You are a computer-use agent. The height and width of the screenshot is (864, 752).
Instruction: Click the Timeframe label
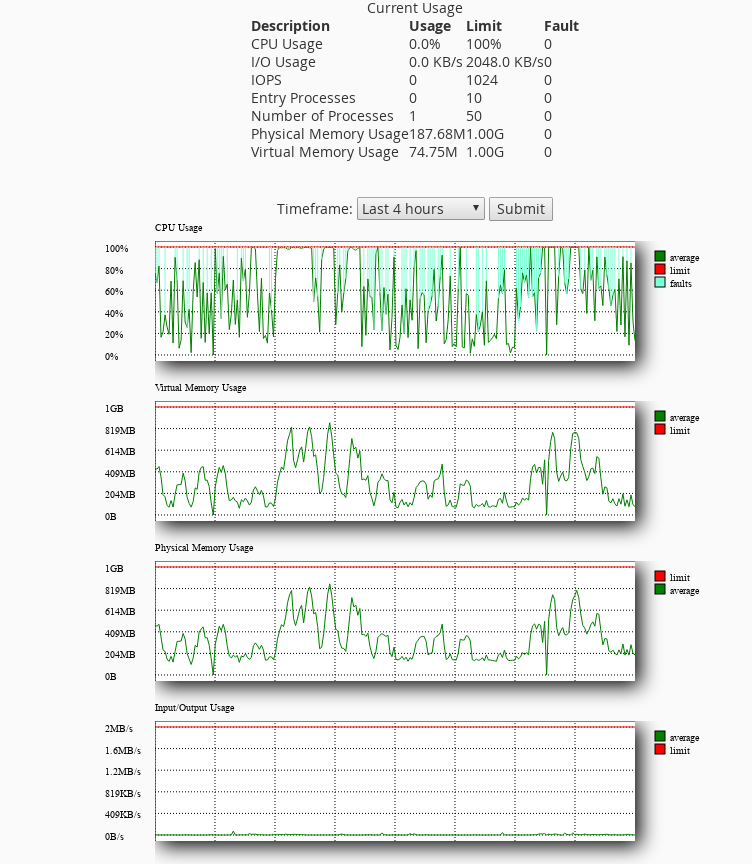coord(314,209)
